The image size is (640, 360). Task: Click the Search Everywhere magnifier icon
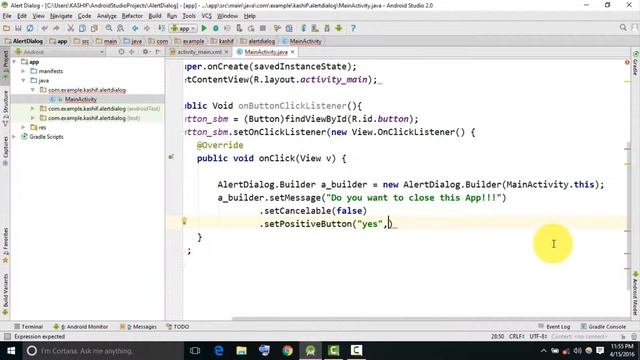(x=623, y=28)
